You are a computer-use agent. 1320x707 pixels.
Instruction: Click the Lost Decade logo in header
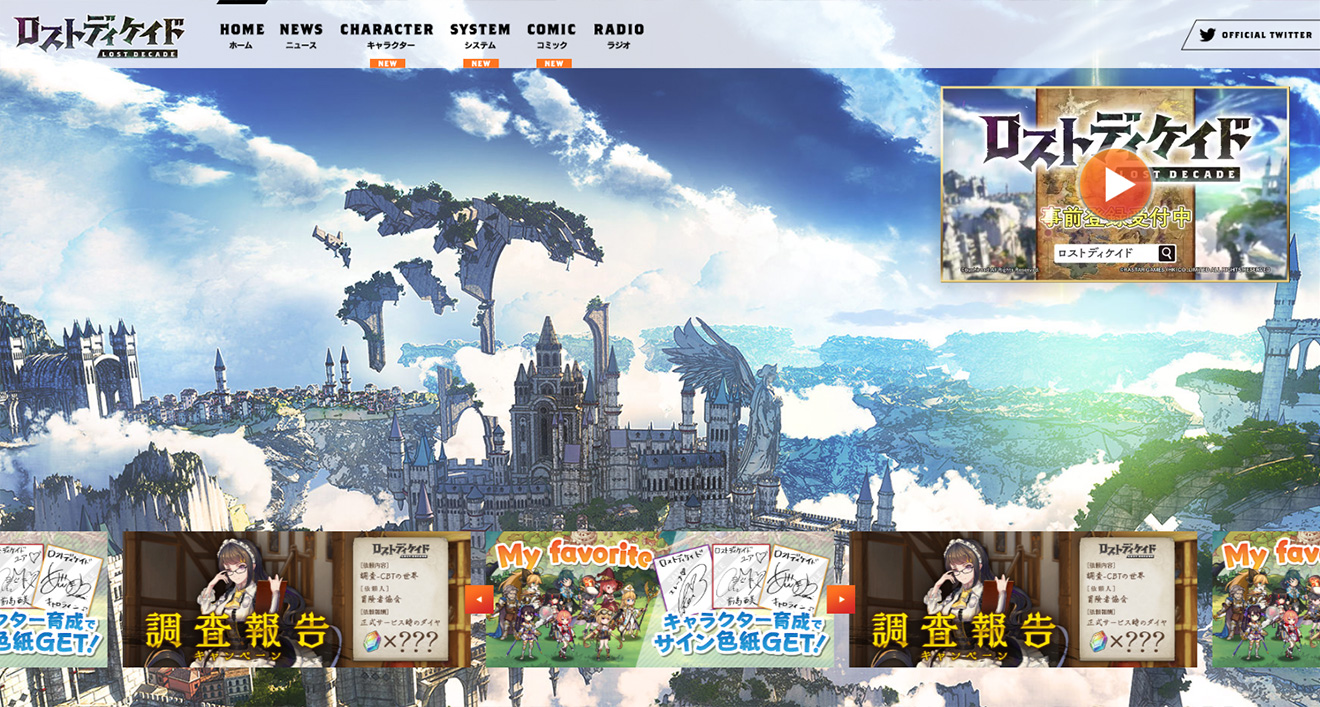pyautogui.click(x=99, y=36)
